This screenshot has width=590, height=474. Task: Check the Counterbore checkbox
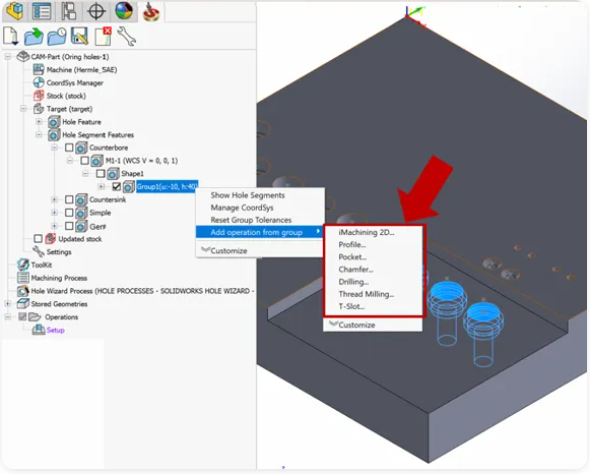click(69, 147)
